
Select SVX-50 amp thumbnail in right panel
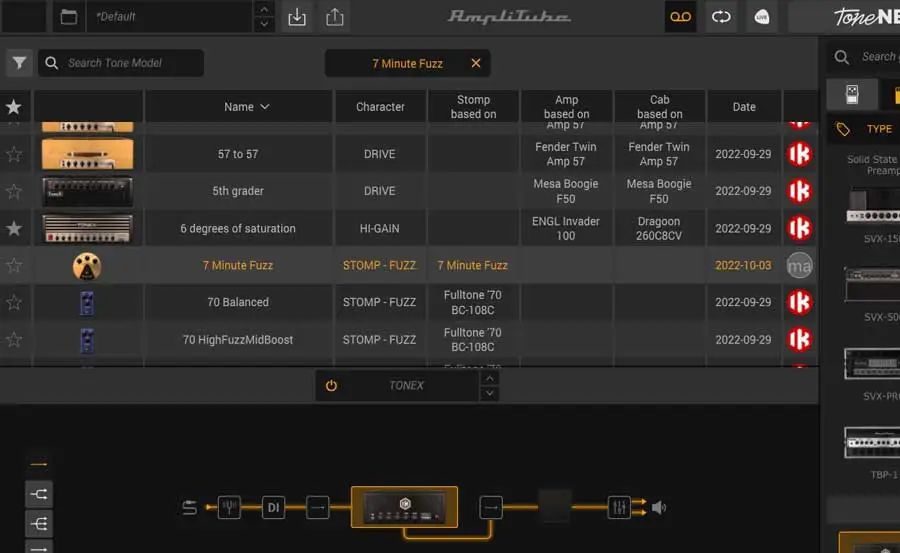(x=873, y=284)
